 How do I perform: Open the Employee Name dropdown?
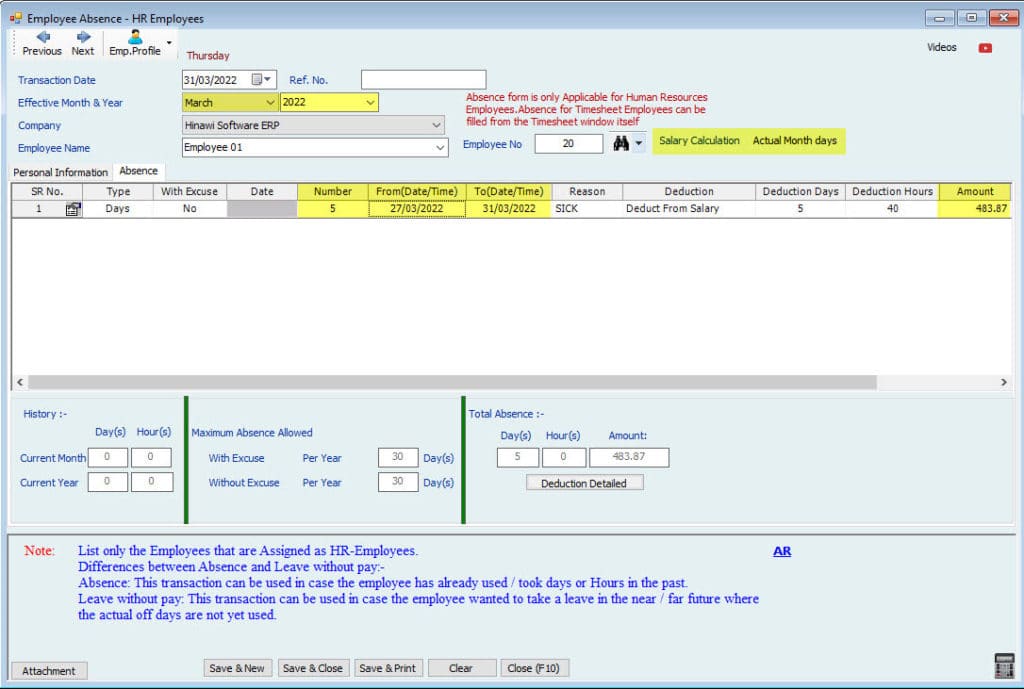tap(441, 148)
